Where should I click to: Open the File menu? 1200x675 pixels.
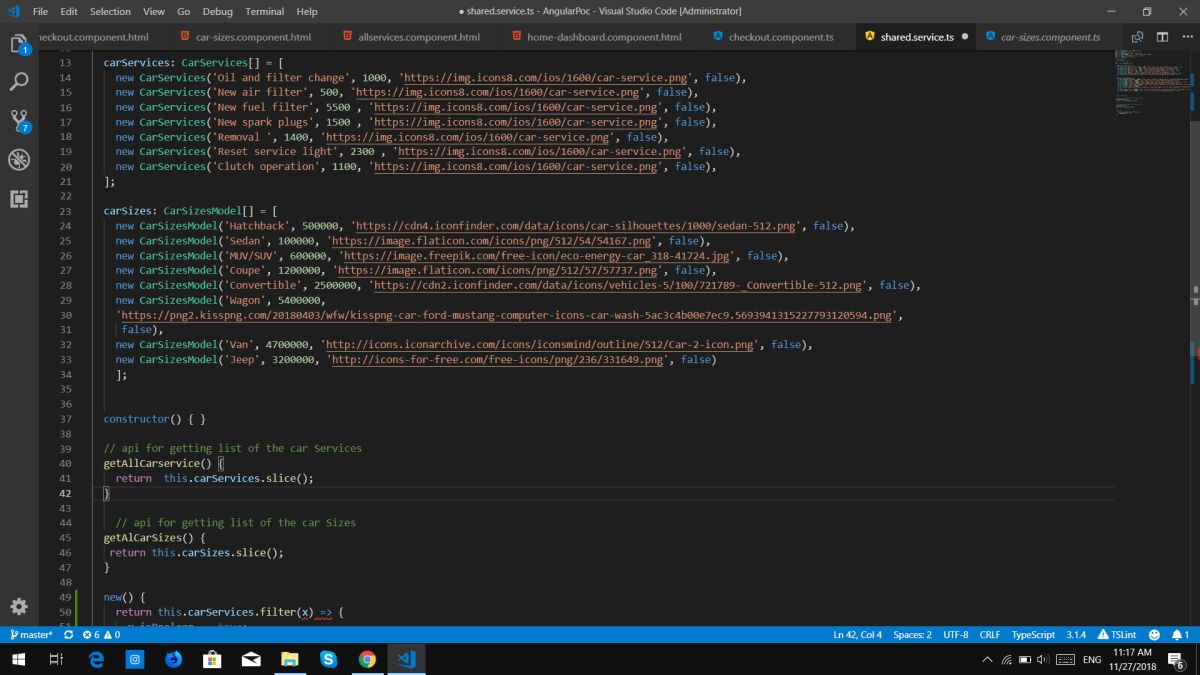pos(40,11)
